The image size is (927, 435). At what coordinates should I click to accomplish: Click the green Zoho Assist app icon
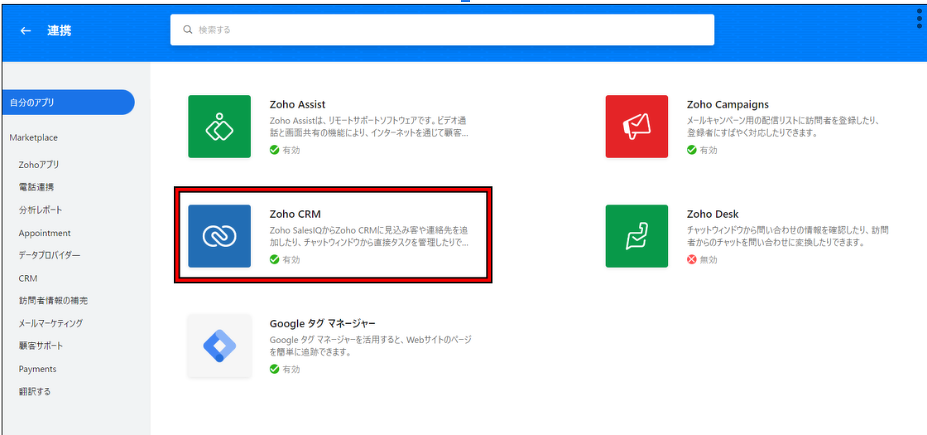coord(219,126)
